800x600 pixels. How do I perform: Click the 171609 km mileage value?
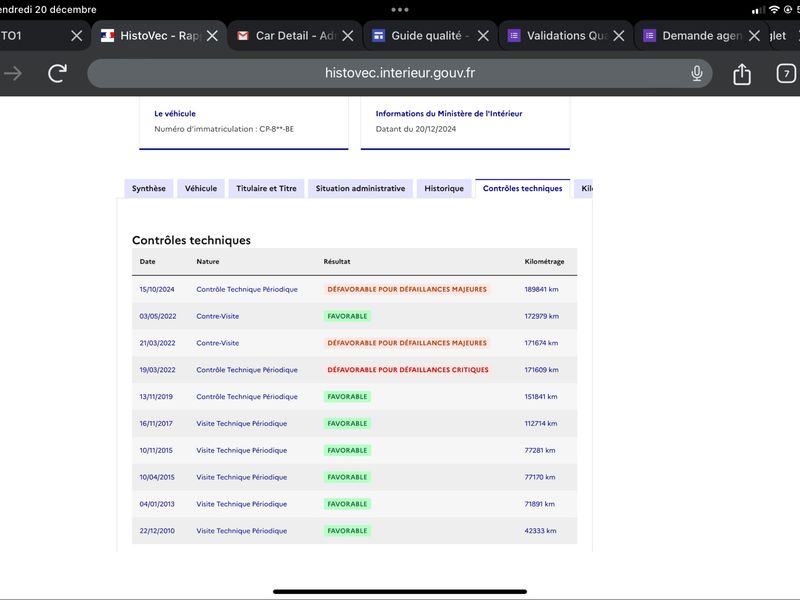coord(541,370)
